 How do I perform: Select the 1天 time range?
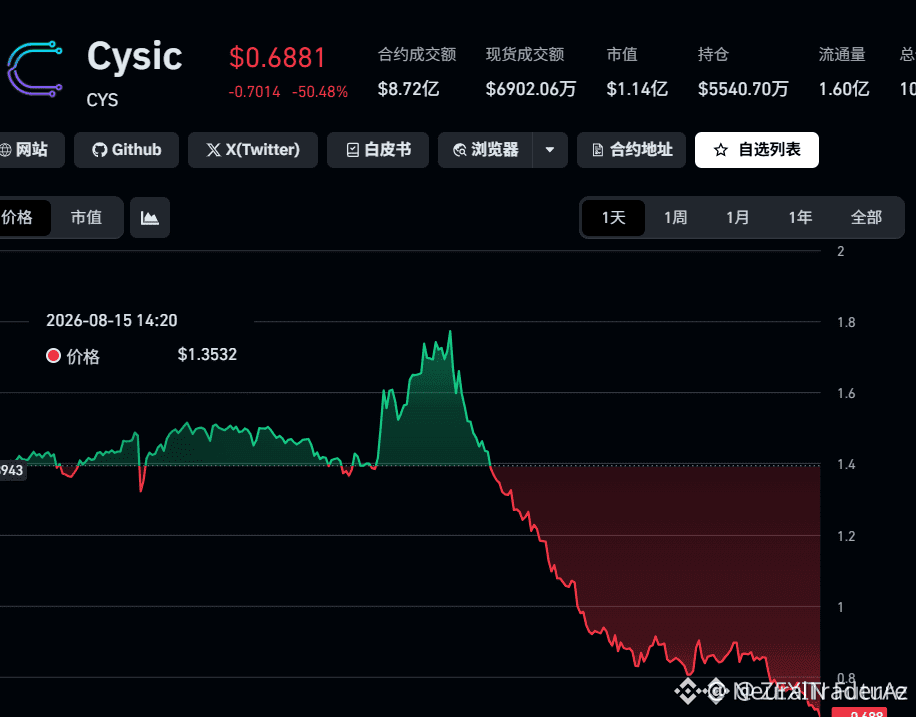click(613, 218)
